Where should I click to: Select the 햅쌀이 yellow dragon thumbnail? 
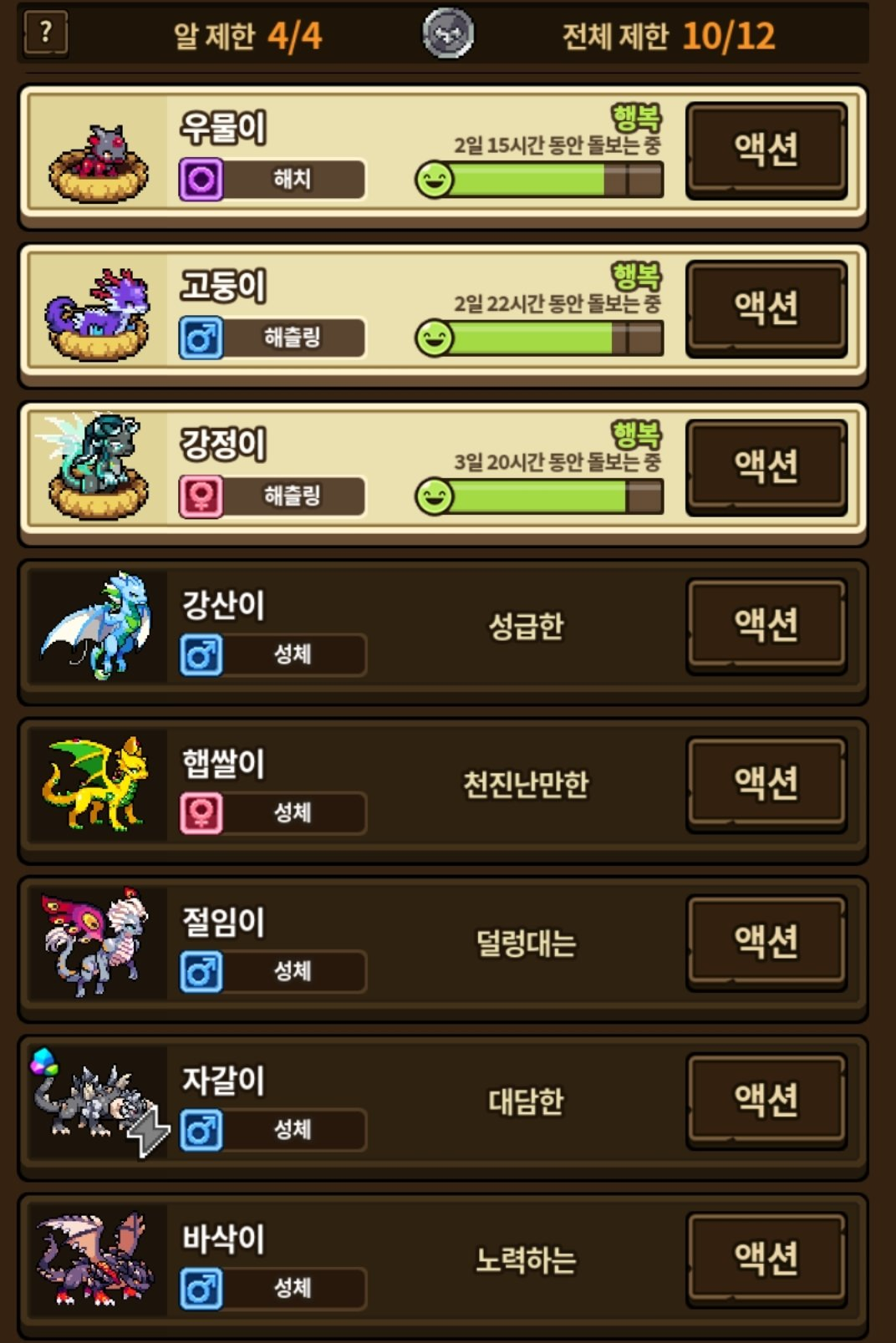pos(97,784)
